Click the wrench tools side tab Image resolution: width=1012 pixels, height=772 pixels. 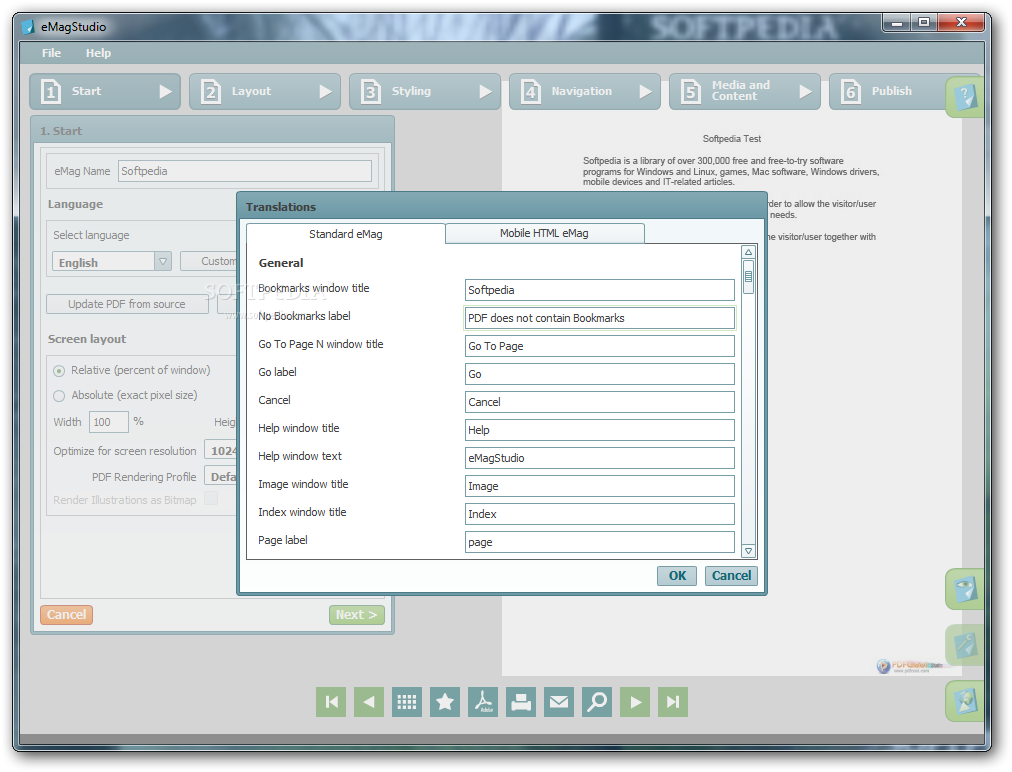click(965, 645)
